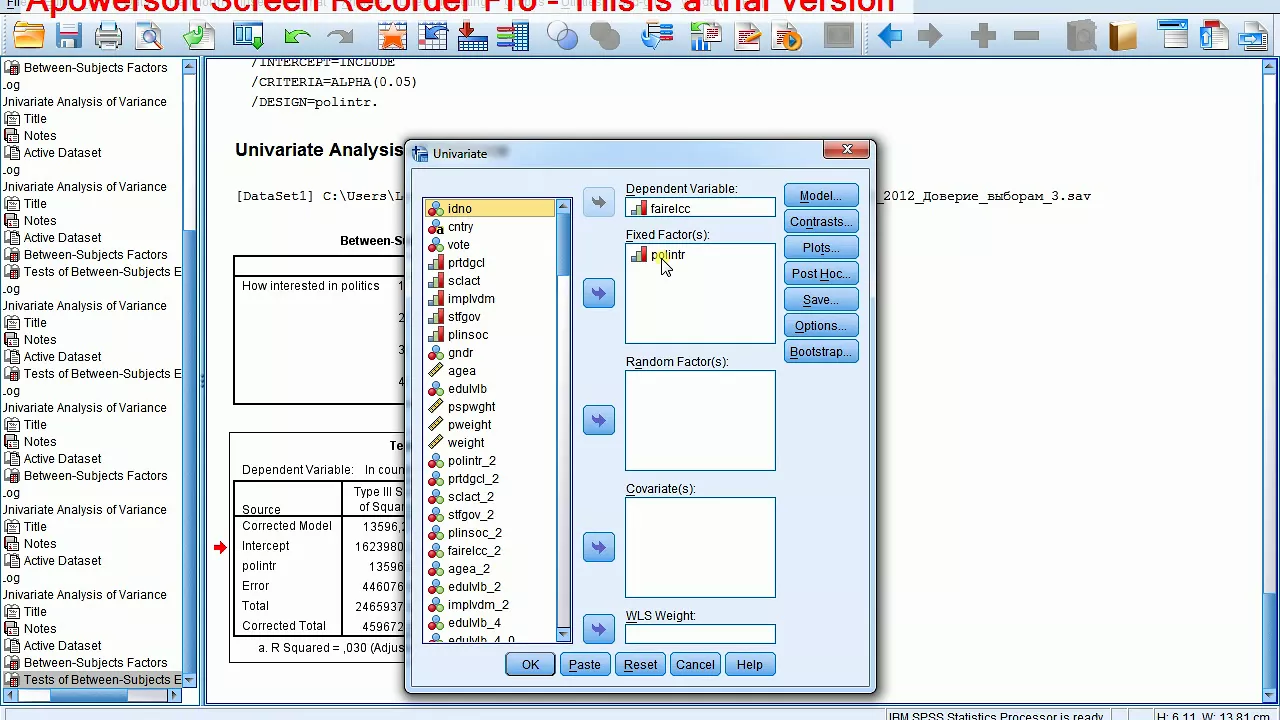Move variable into Covariate(s) with arrow

click(599, 547)
